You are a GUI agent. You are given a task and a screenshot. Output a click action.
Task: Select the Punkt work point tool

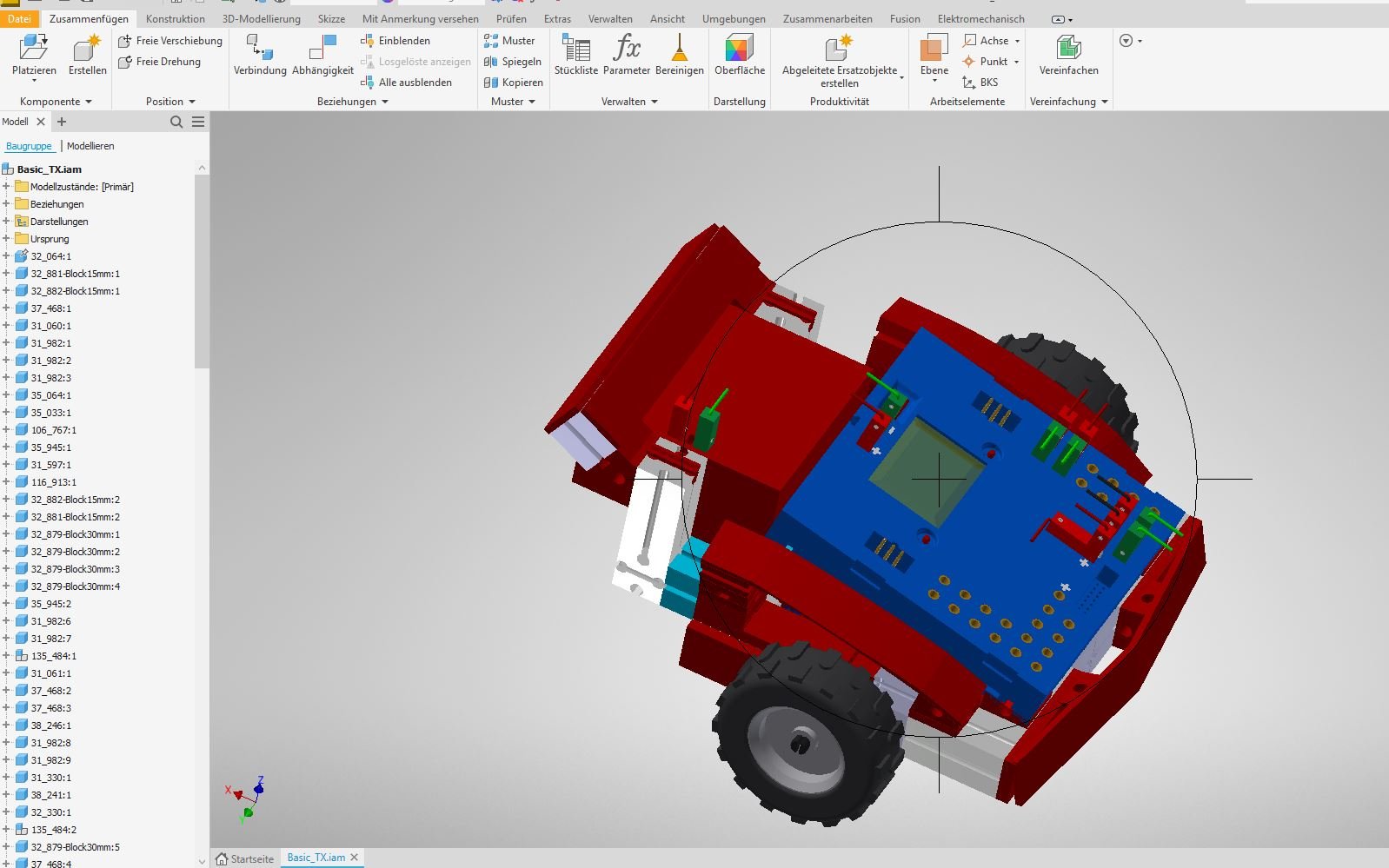tap(985, 62)
